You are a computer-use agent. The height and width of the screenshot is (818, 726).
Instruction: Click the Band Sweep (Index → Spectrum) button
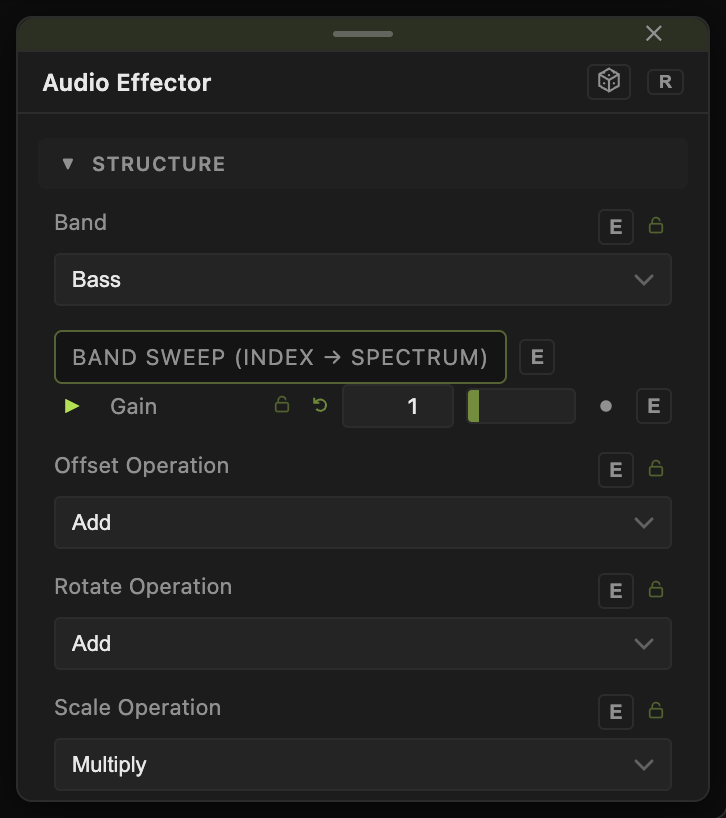pos(280,357)
